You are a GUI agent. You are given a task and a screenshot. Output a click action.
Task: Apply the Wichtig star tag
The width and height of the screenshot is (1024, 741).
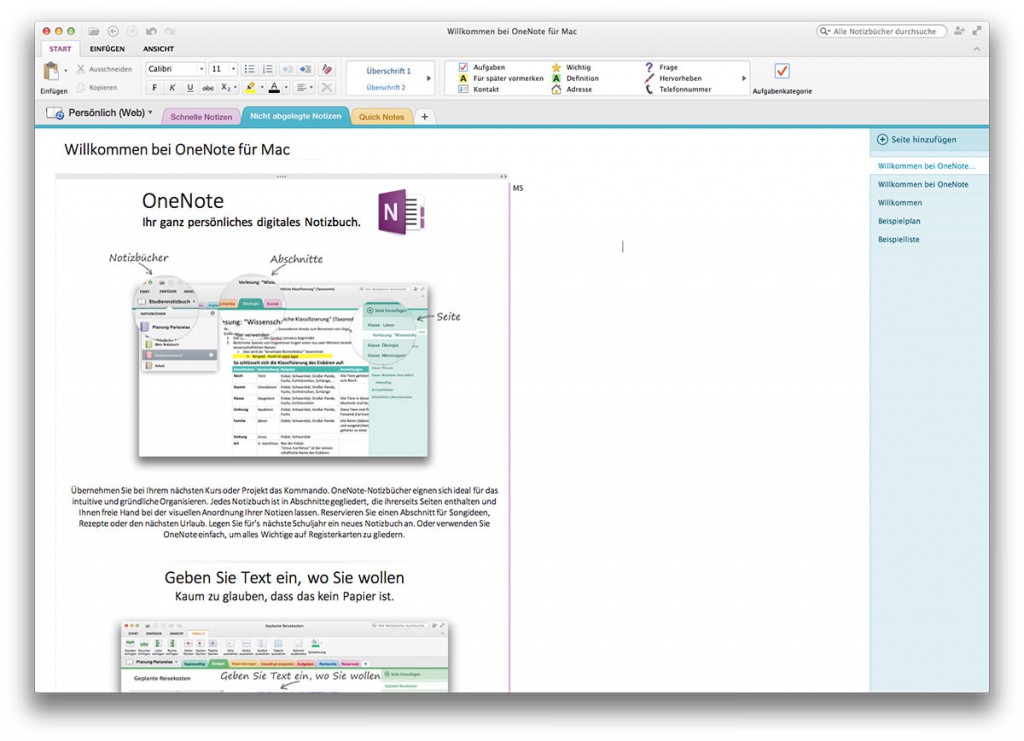(556, 67)
